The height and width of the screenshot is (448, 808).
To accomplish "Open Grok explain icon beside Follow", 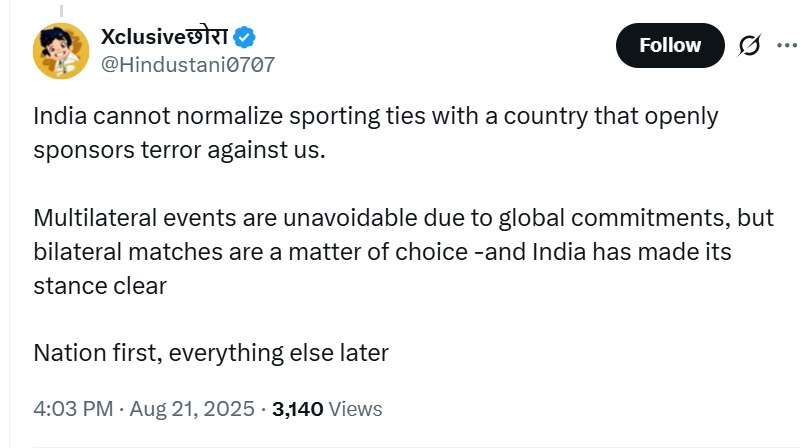I will (x=749, y=45).
